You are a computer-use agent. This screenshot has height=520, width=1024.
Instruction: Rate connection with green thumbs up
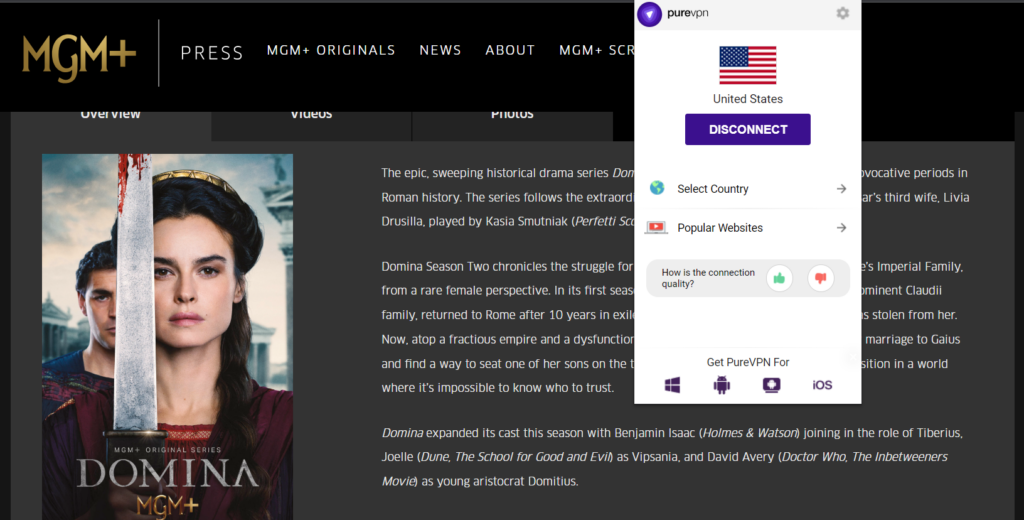tap(779, 278)
